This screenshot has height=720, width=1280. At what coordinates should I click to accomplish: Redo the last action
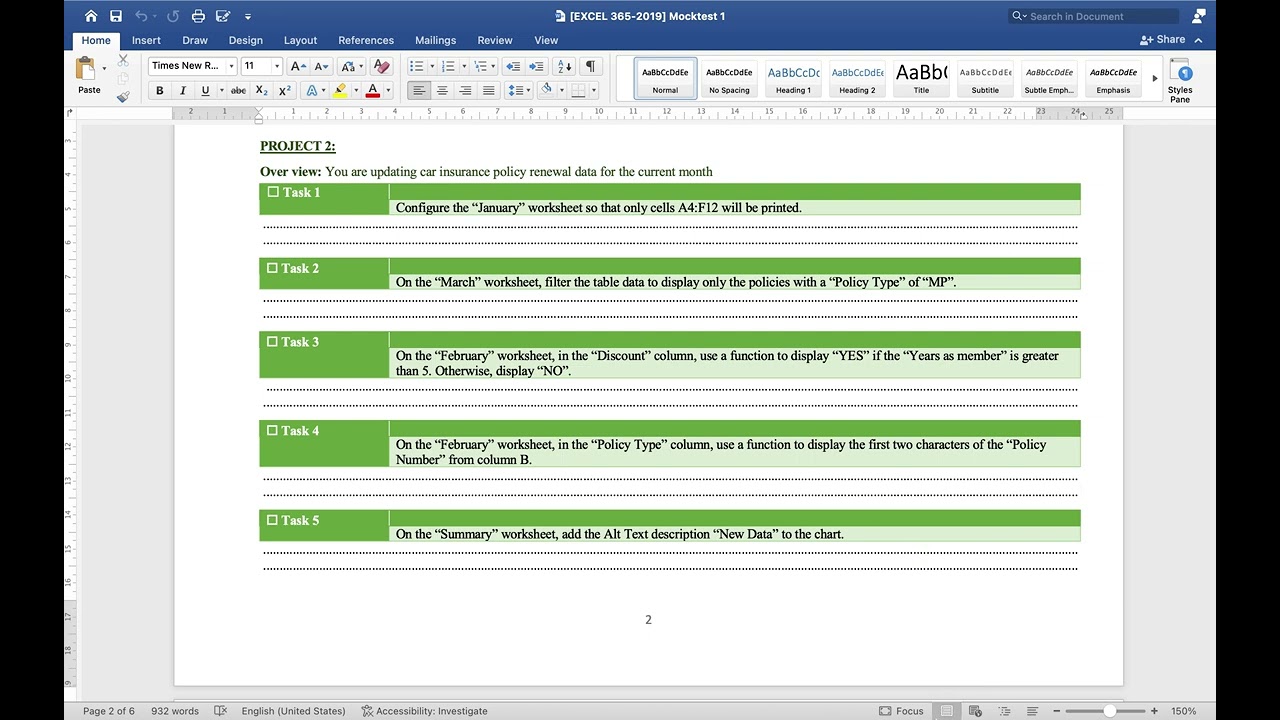[x=173, y=16]
